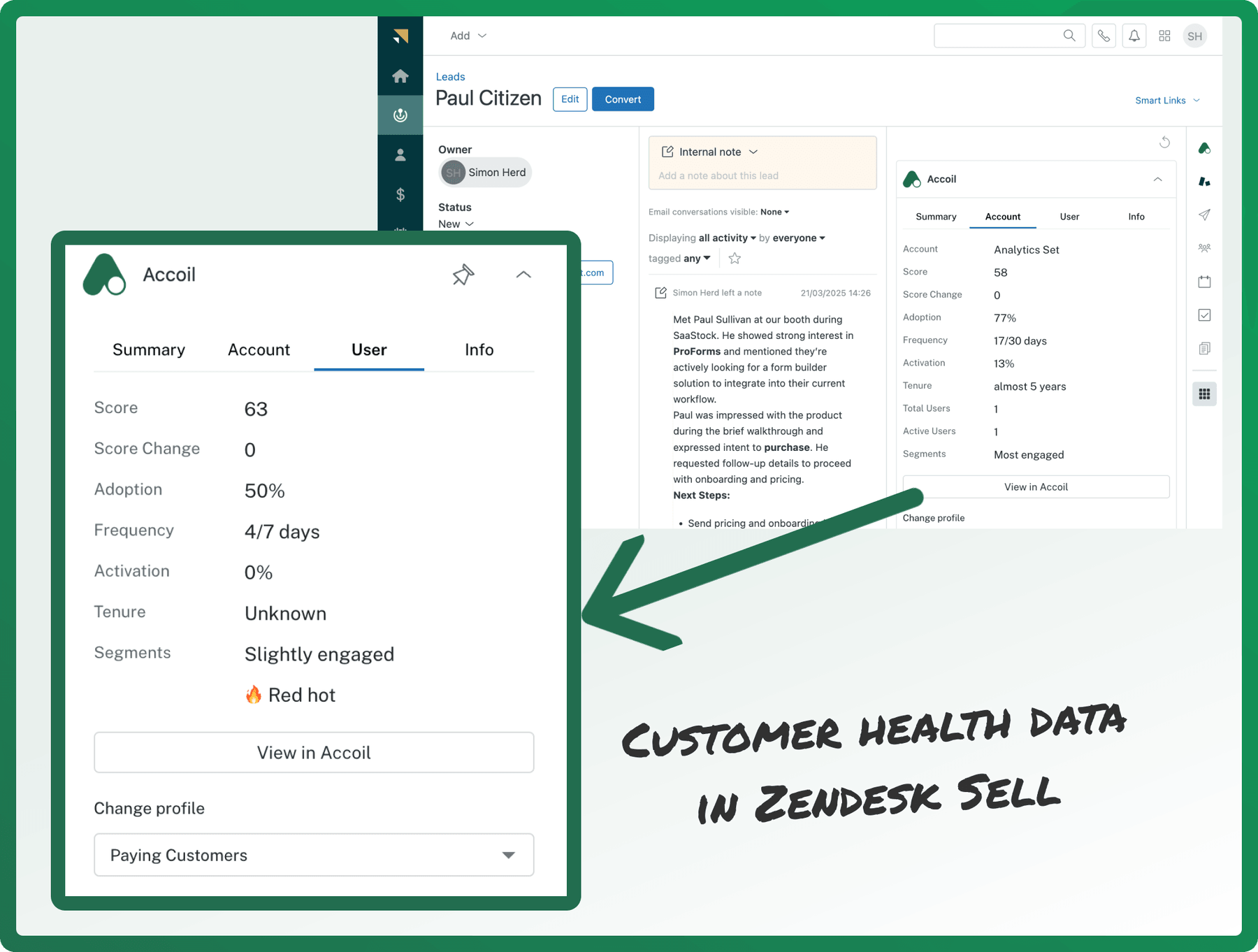Open the calendar icon in right strip
The width and height of the screenshot is (1258, 952).
(1204, 282)
